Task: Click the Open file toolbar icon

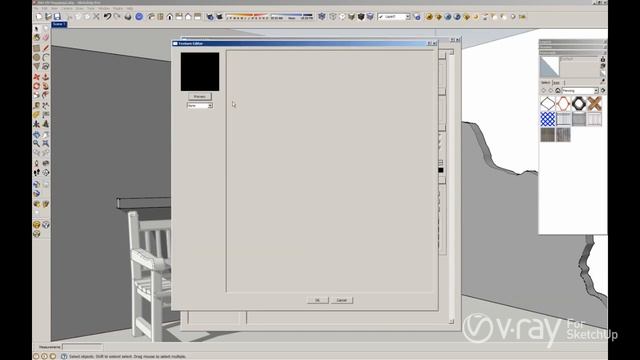Action: [48, 17]
